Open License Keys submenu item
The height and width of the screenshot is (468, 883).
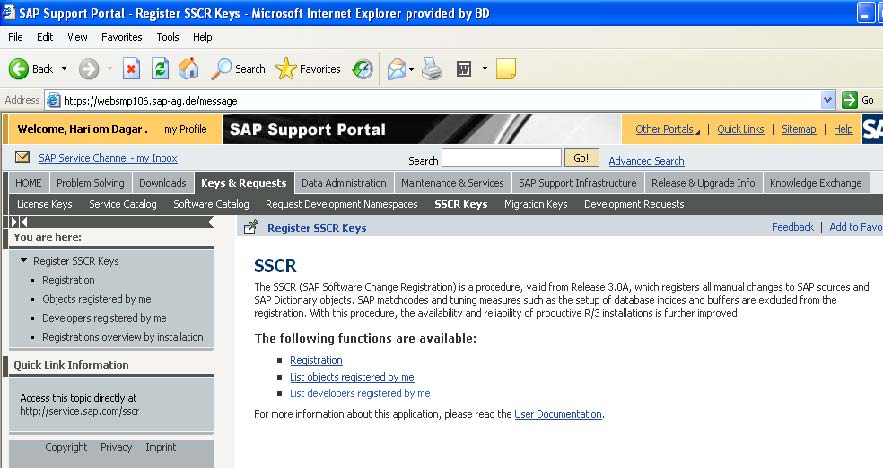[x=44, y=204]
